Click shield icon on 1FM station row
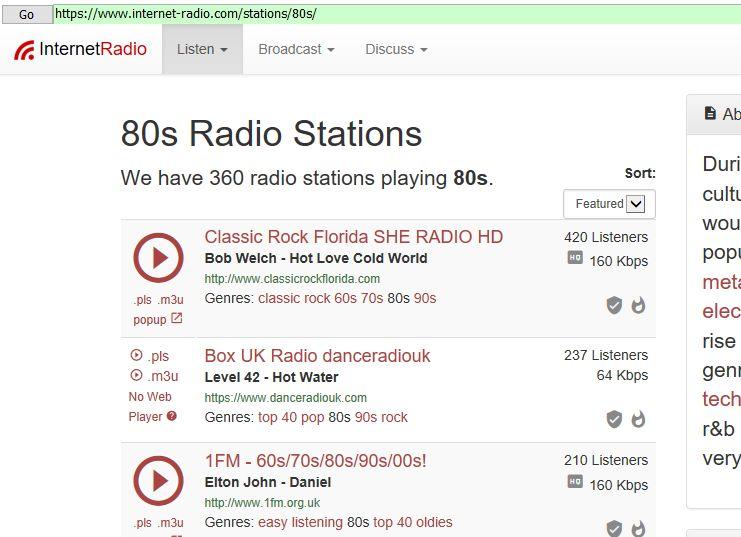This screenshot has width=741, height=537. coord(614,528)
